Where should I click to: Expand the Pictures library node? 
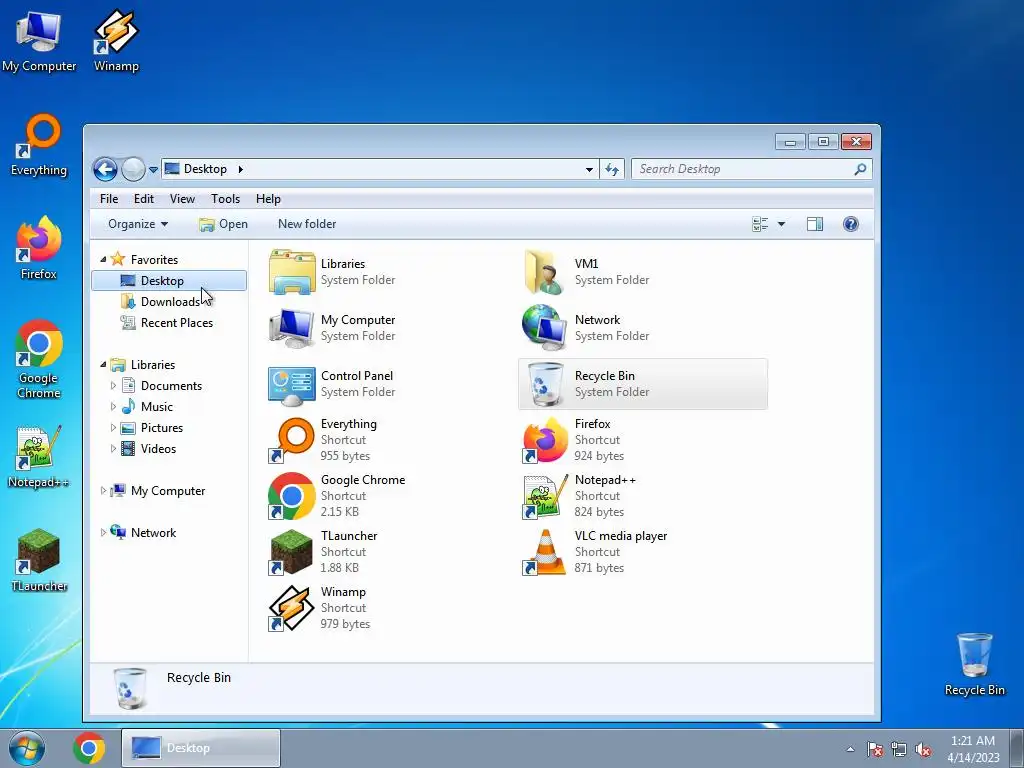[113, 428]
